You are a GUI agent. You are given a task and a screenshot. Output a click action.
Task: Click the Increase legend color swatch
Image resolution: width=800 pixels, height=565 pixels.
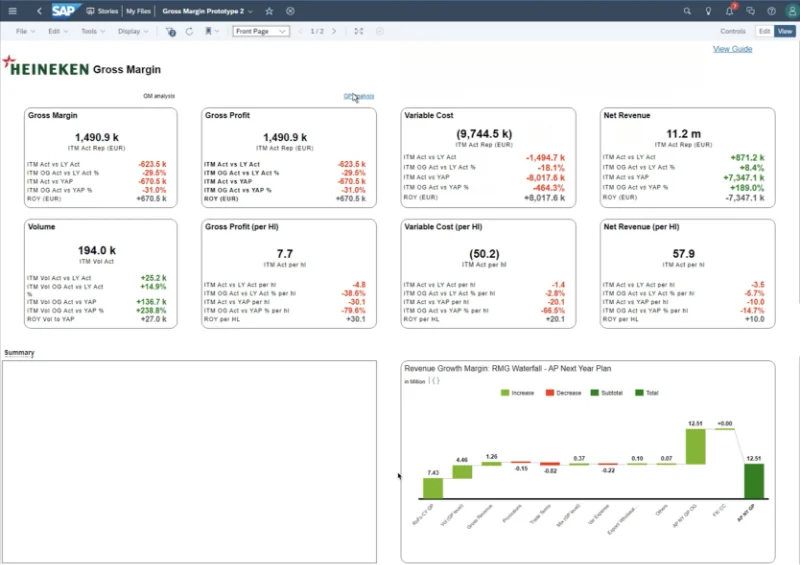505,392
